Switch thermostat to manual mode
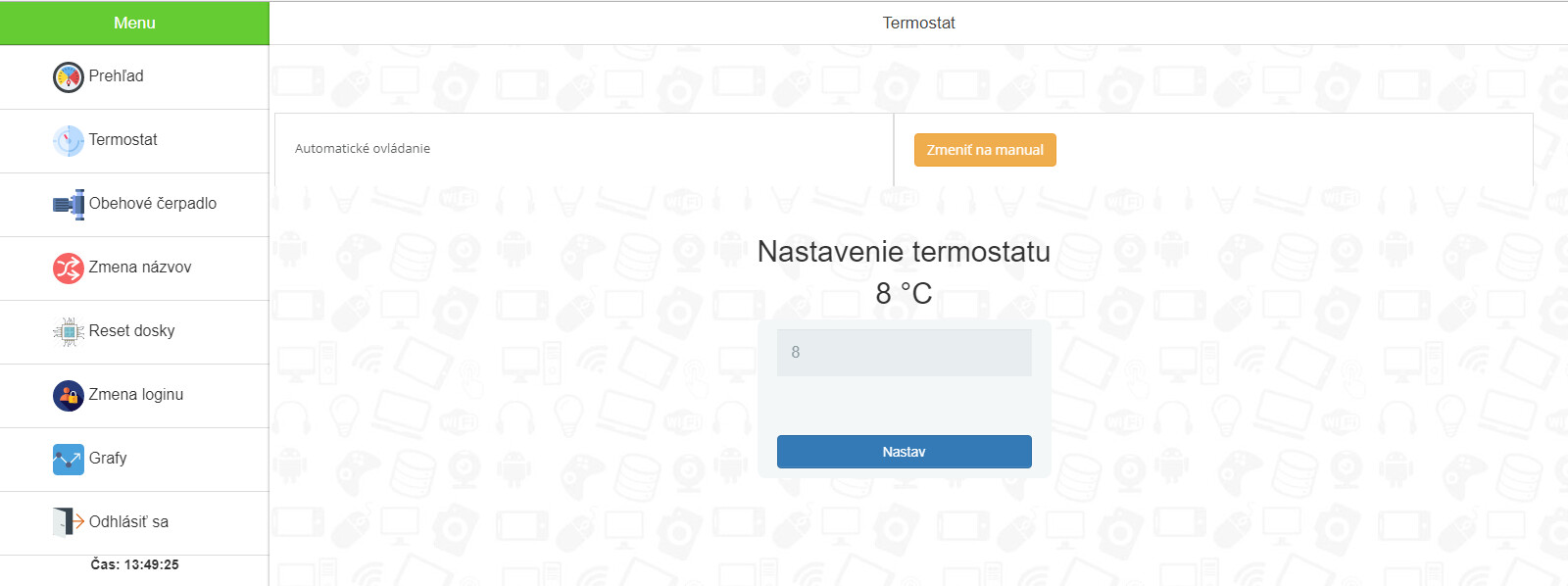 click(985, 150)
